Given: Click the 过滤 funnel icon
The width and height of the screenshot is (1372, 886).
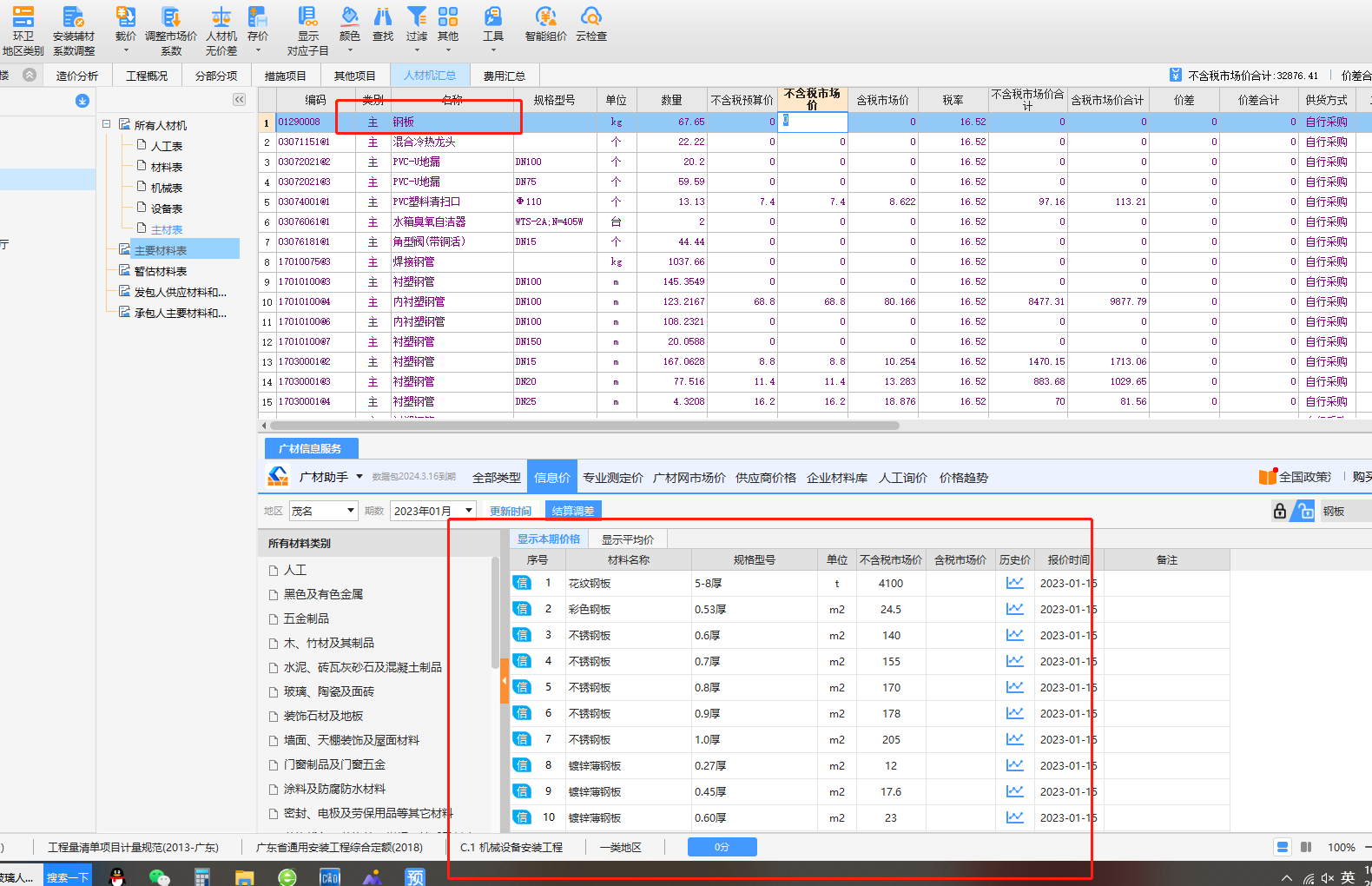Looking at the screenshot, I should pos(417,17).
